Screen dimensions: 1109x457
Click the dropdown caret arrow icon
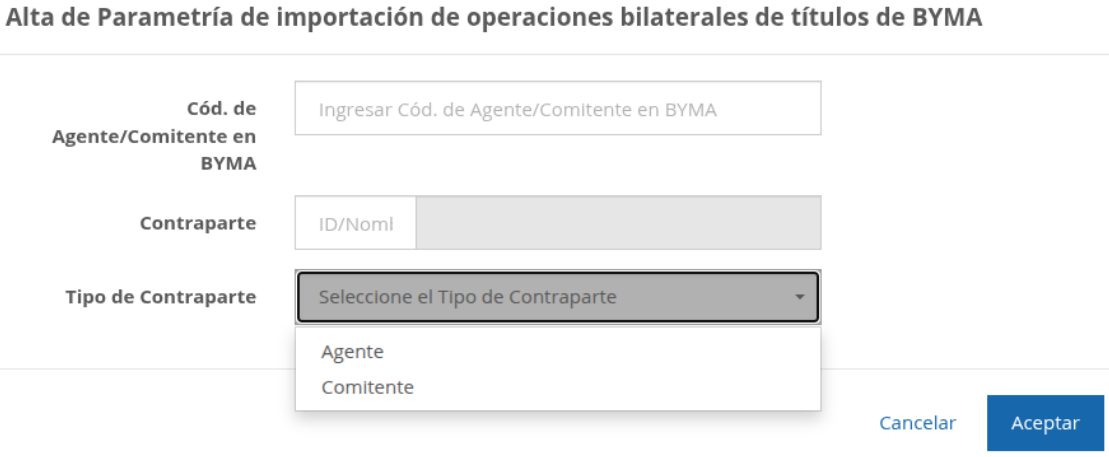(x=799, y=297)
